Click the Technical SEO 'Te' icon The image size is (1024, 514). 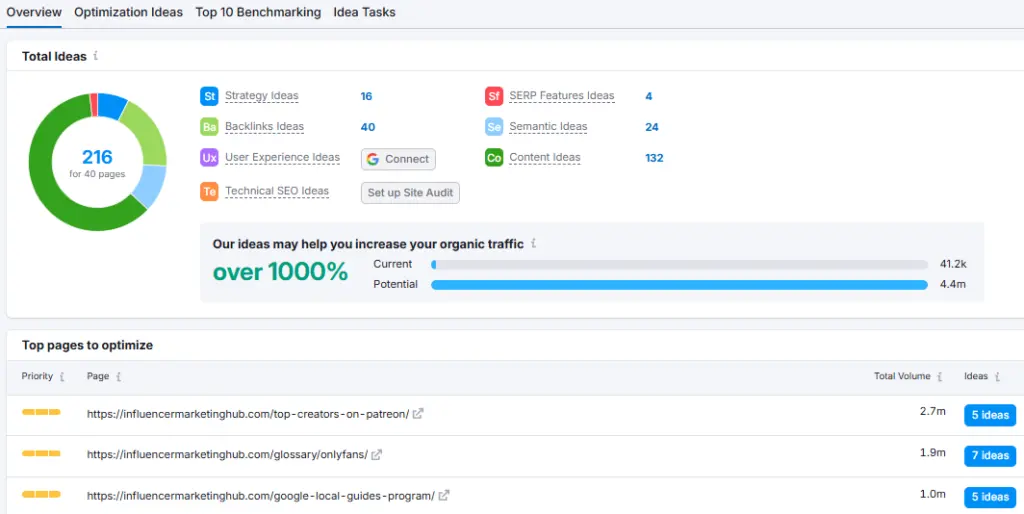tap(209, 192)
